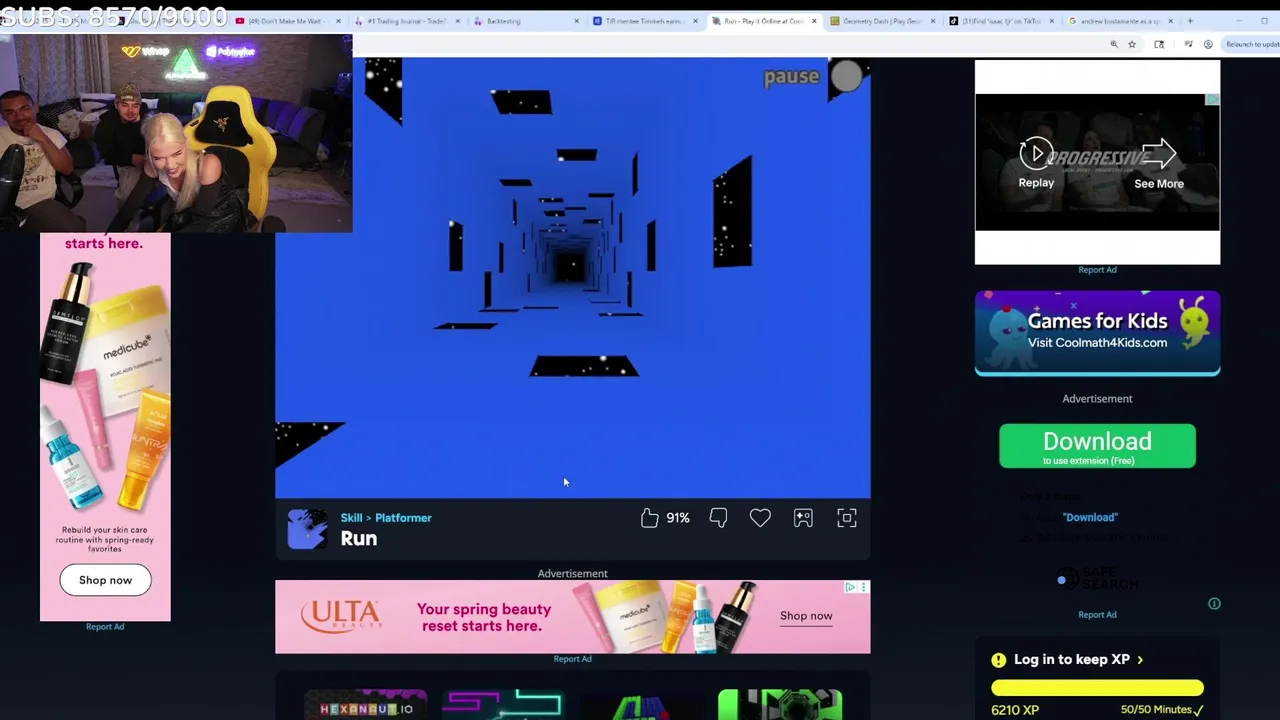
Task: Click the add-to-playlist icon under game
Action: point(803,517)
